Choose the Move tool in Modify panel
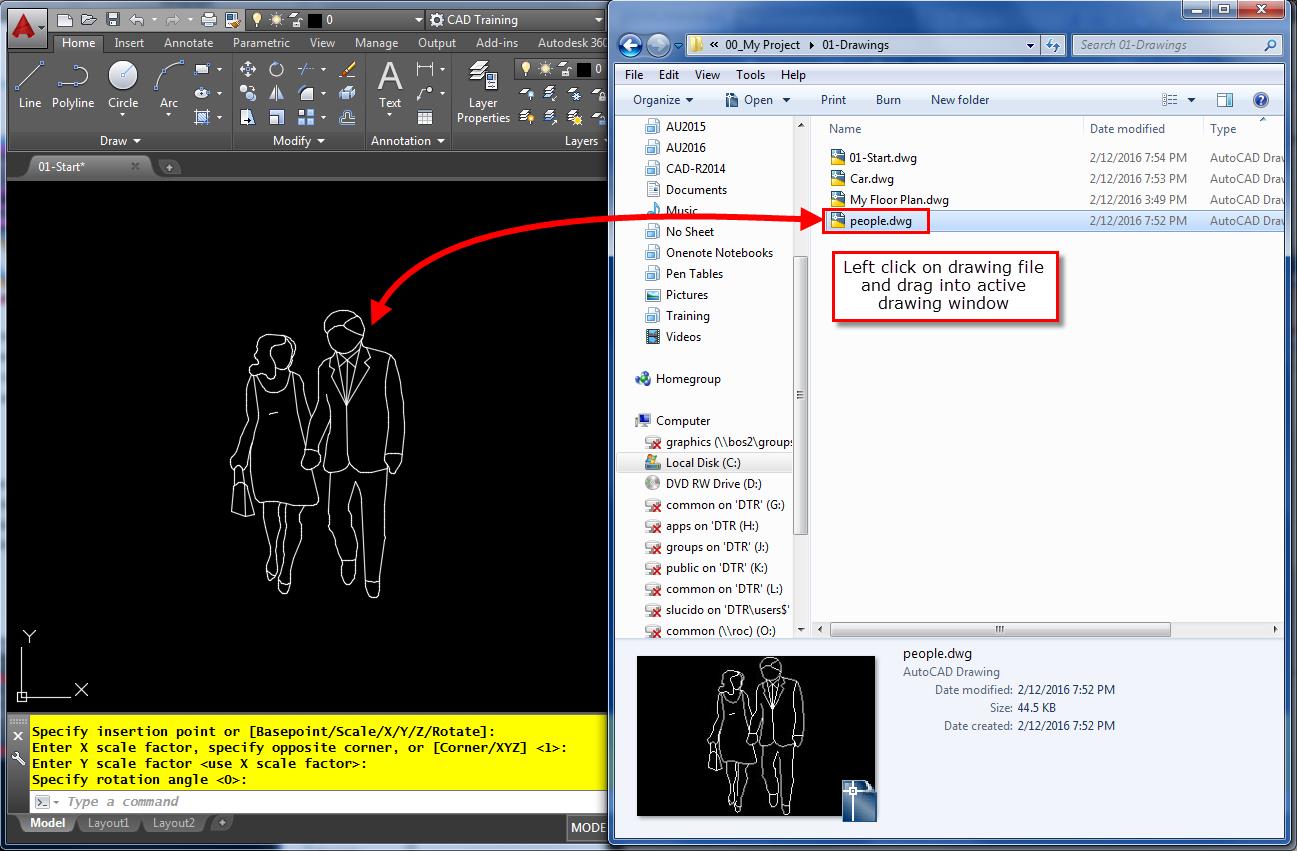The image size is (1297, 851). (x=248, y=69)
